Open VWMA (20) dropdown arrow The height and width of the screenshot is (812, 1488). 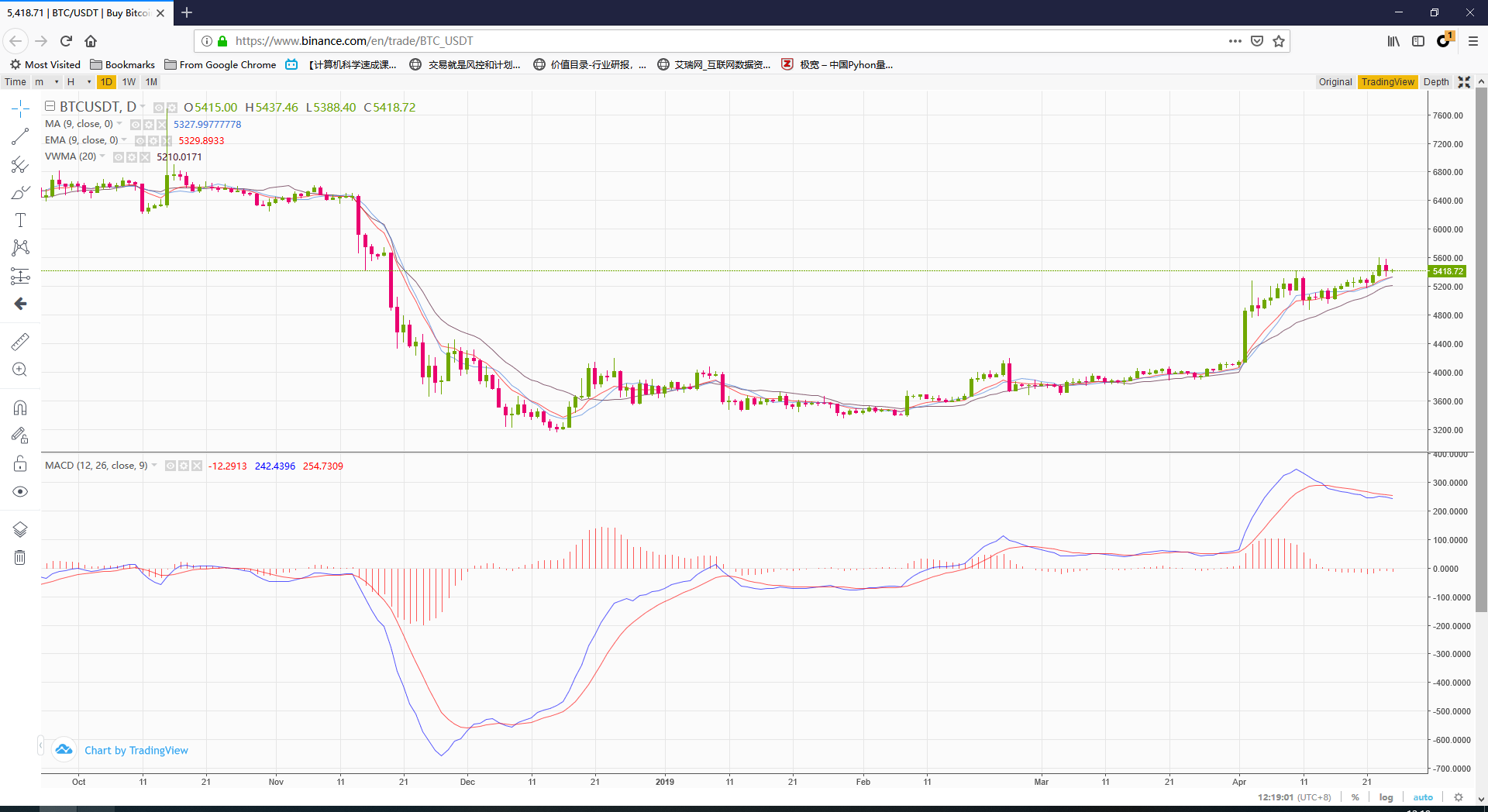click(102, 157)
